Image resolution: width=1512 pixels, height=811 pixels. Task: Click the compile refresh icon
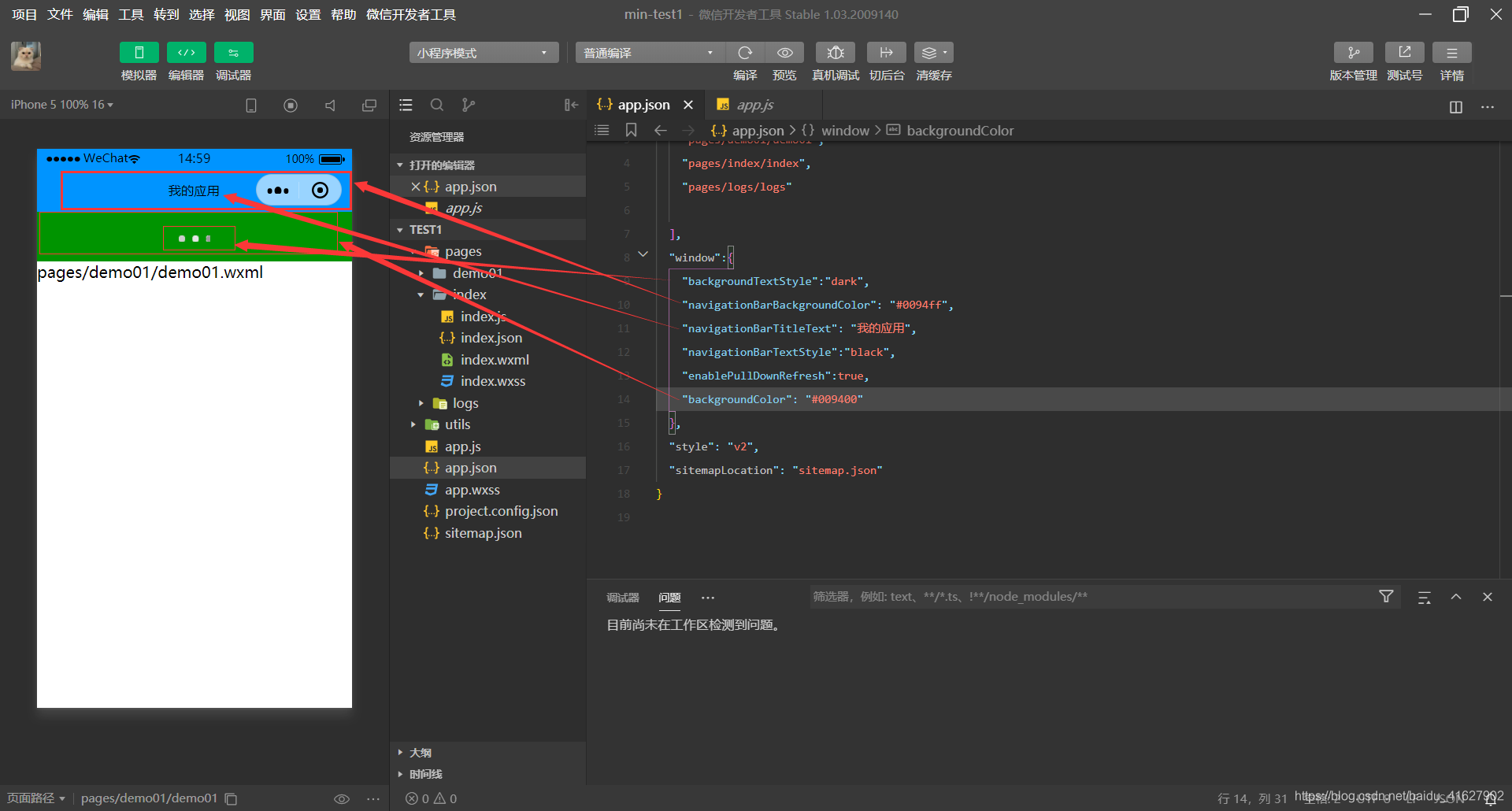click(x=745, y=53)
